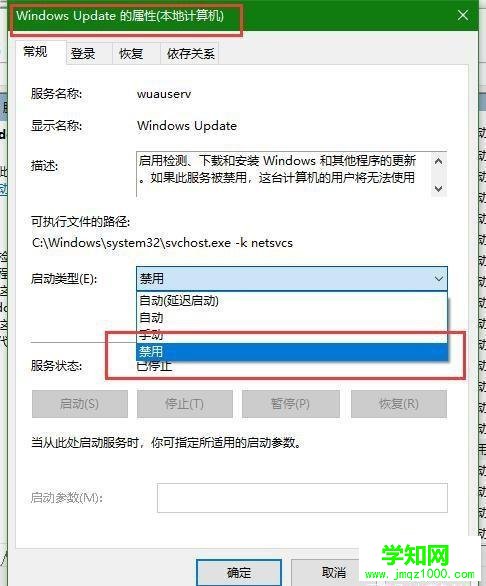Collapse the 启动类型 combo box arrow

pyautogui.click(x=439, y=279)
